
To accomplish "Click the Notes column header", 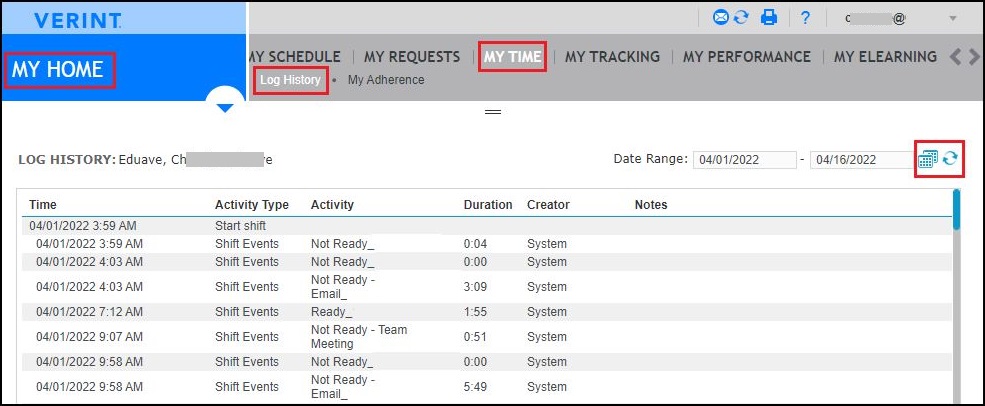I will (651, 205).
